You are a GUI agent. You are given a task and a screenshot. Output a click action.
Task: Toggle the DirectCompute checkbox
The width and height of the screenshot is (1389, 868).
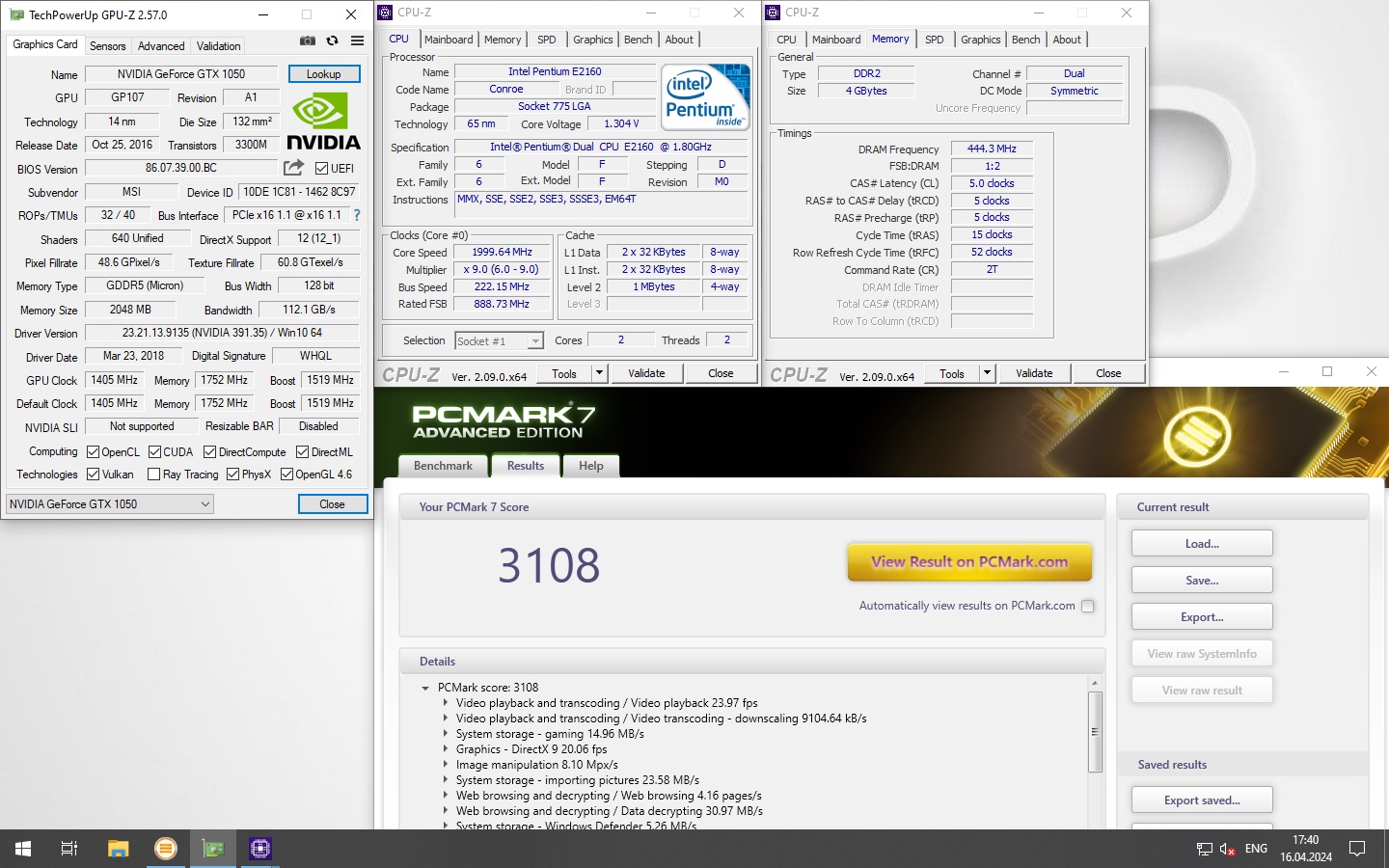tap(209, 451)
